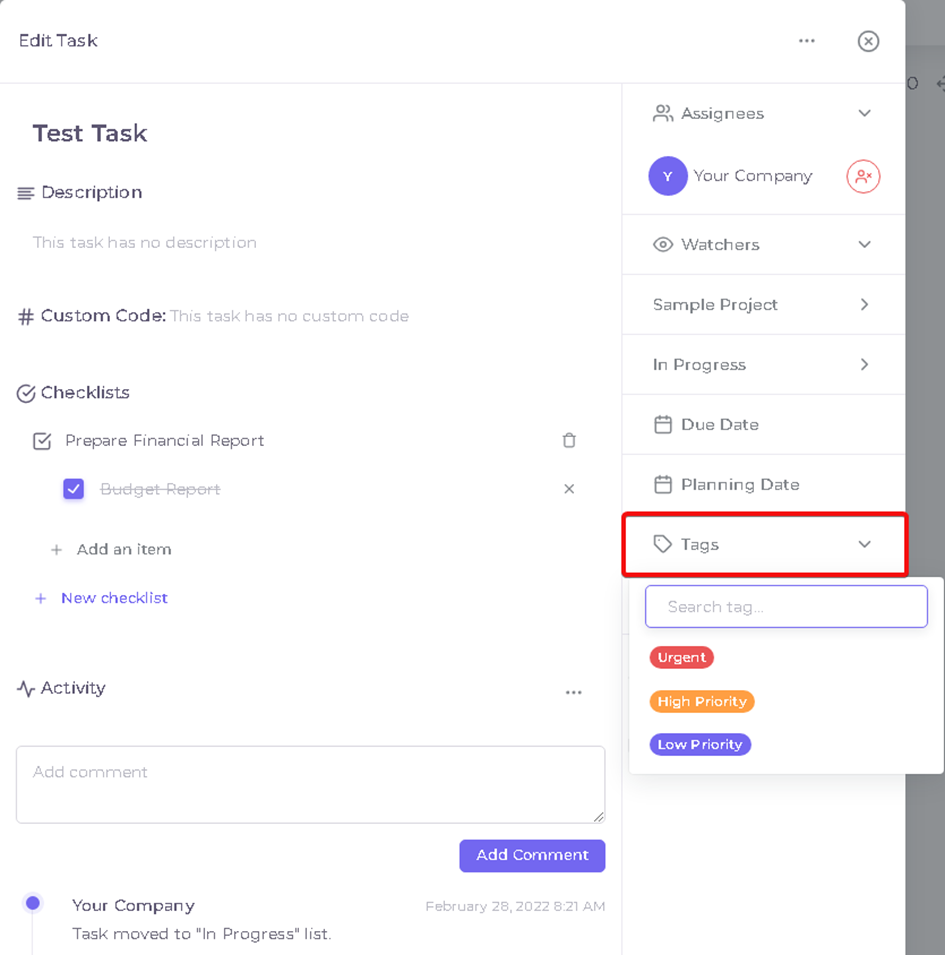Image resolution: width=945 pixels, height=955 pixels.
Task: Open the In Progress list selector
Action: tap(764, 365)
